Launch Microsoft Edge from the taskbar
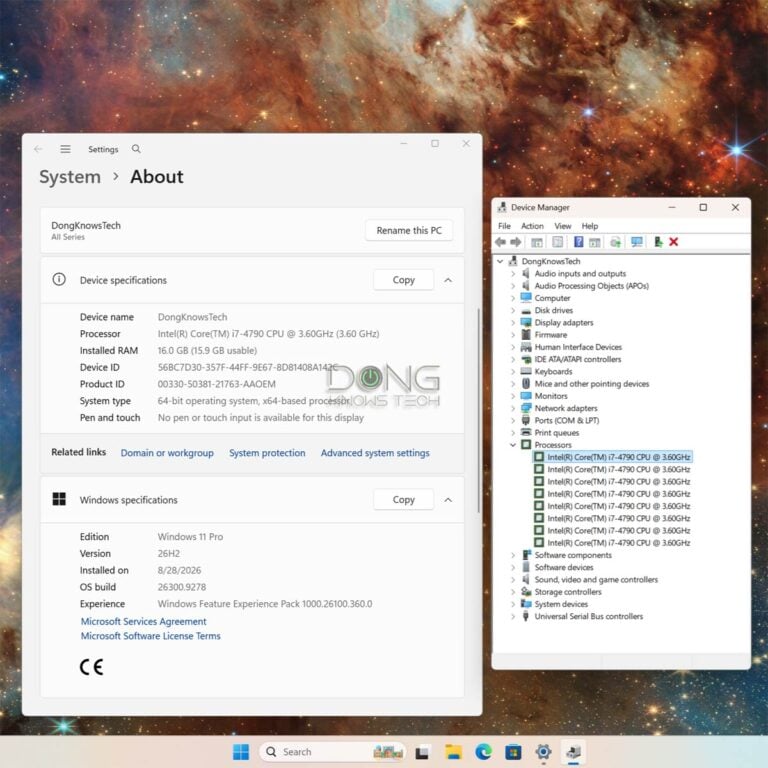Image resolution: width=768 pixels, height=768 pixels. [483, 752]
